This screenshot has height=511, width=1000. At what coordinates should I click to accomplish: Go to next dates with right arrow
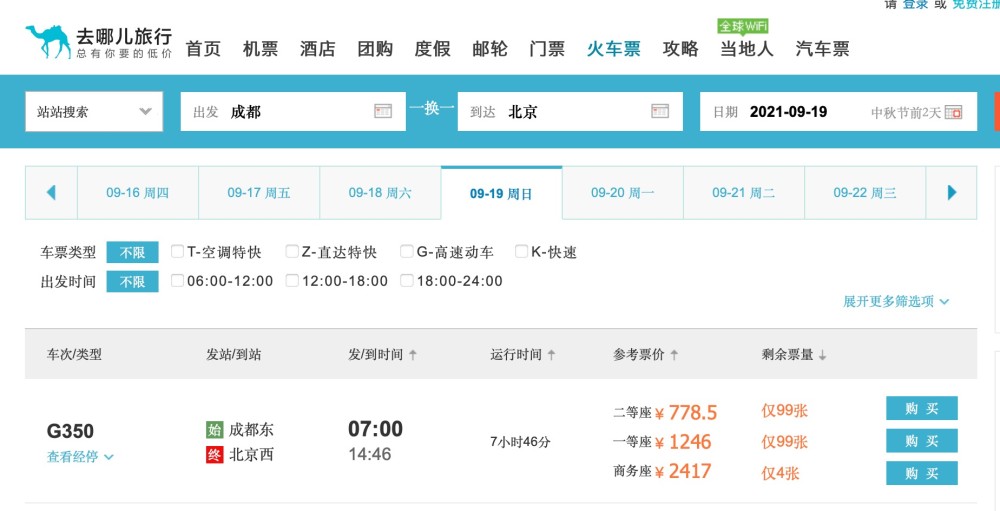click(952, 193)
